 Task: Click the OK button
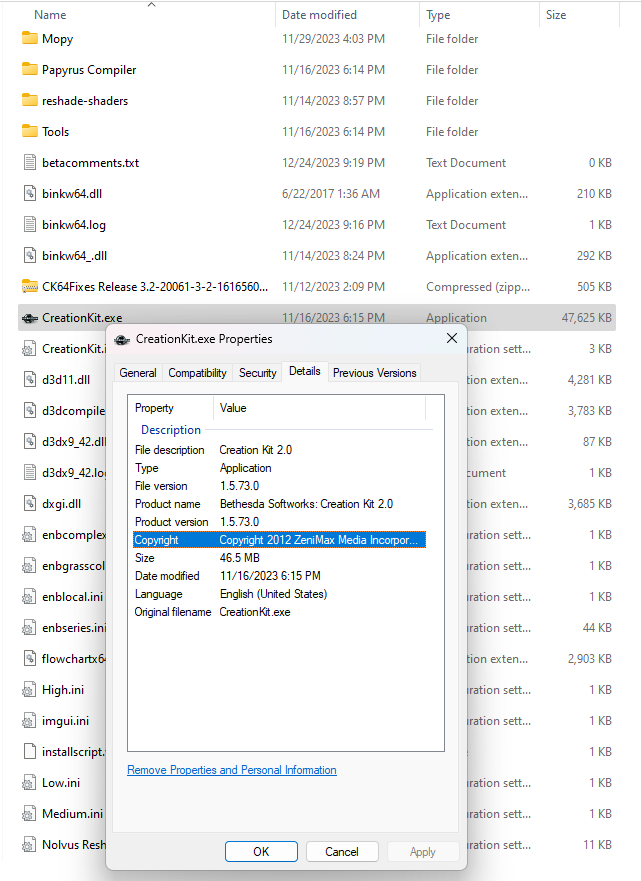(261, 851)
